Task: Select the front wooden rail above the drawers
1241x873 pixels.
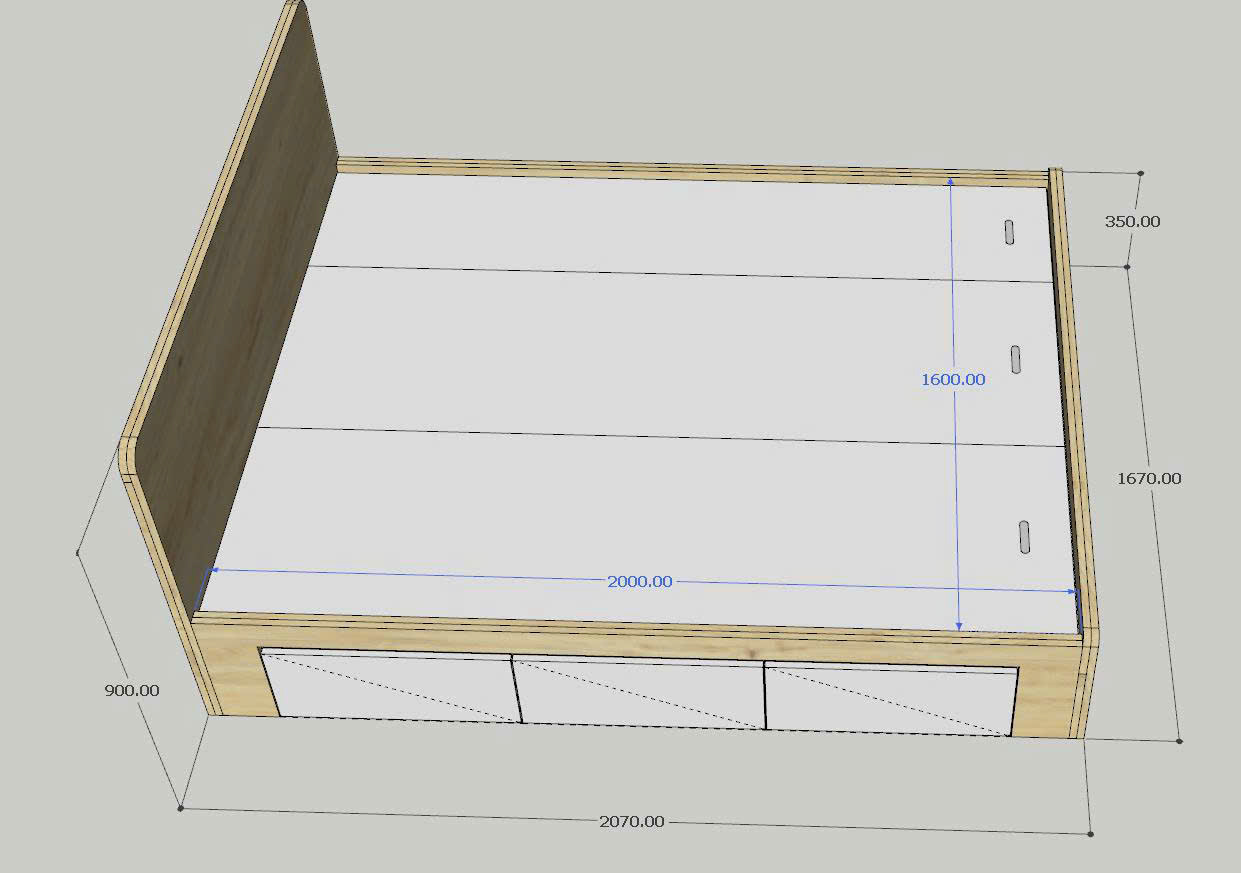Action: (640, 637)
